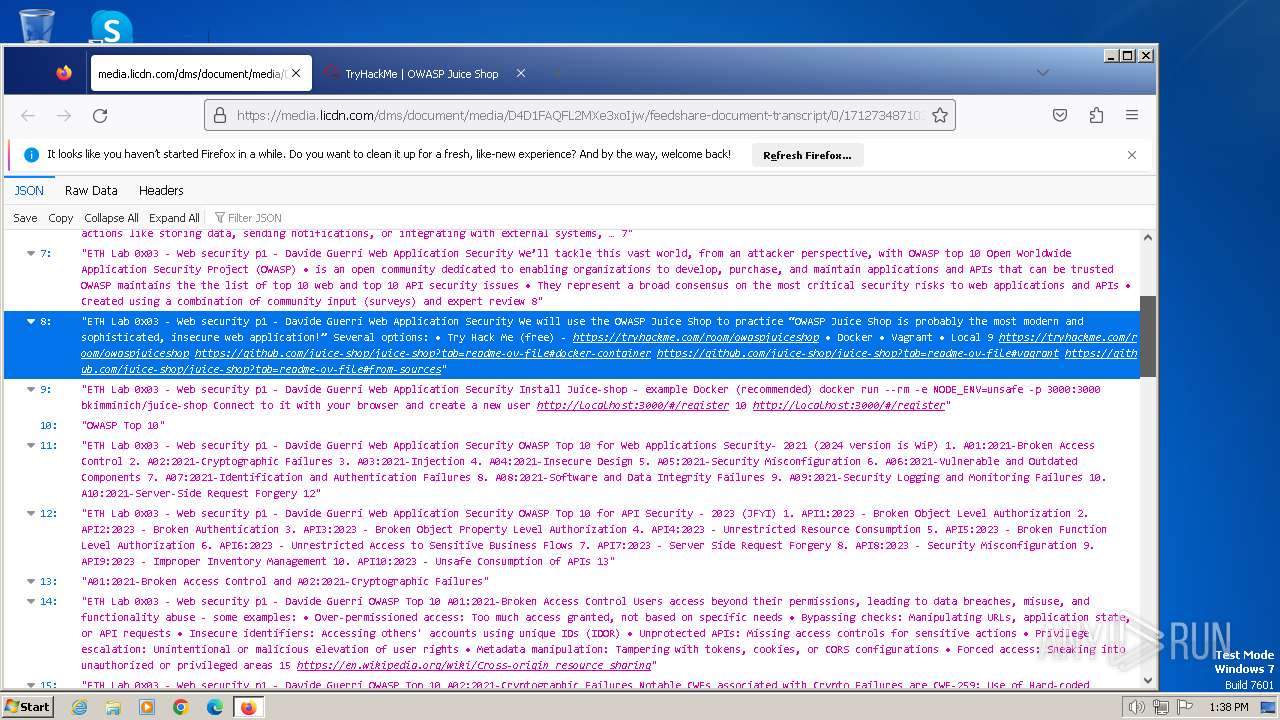The image size is (1280, 720).
Task: Click the Firefox logo icon in tab bar
Action: [x=64, y=73]
